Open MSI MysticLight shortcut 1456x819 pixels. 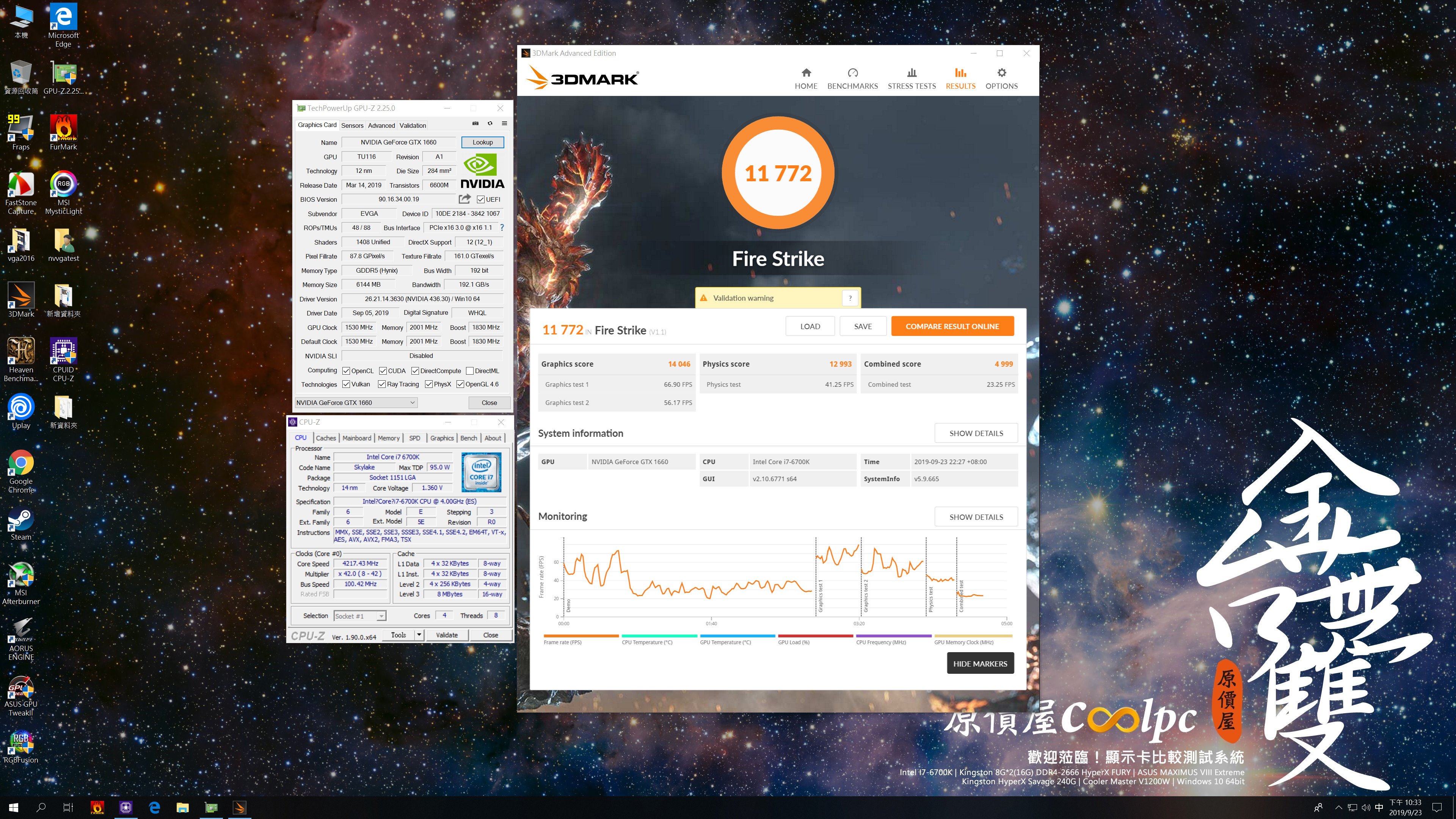tap(63, 193)
